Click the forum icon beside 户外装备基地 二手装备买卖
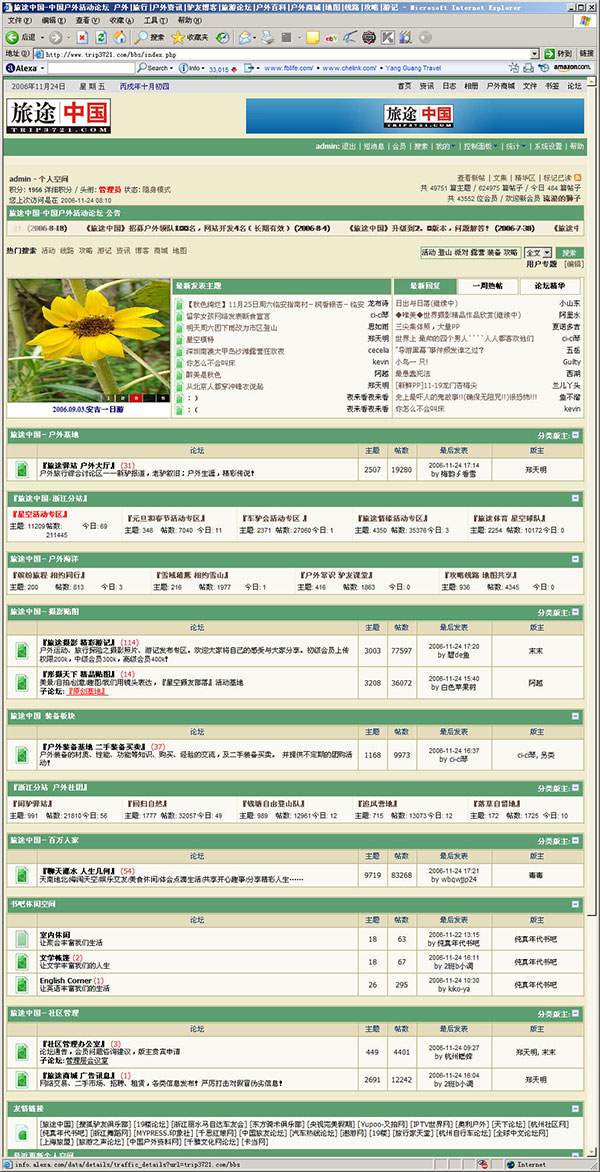The height and width of the screenshot is (1172, 600). point(22,754)
